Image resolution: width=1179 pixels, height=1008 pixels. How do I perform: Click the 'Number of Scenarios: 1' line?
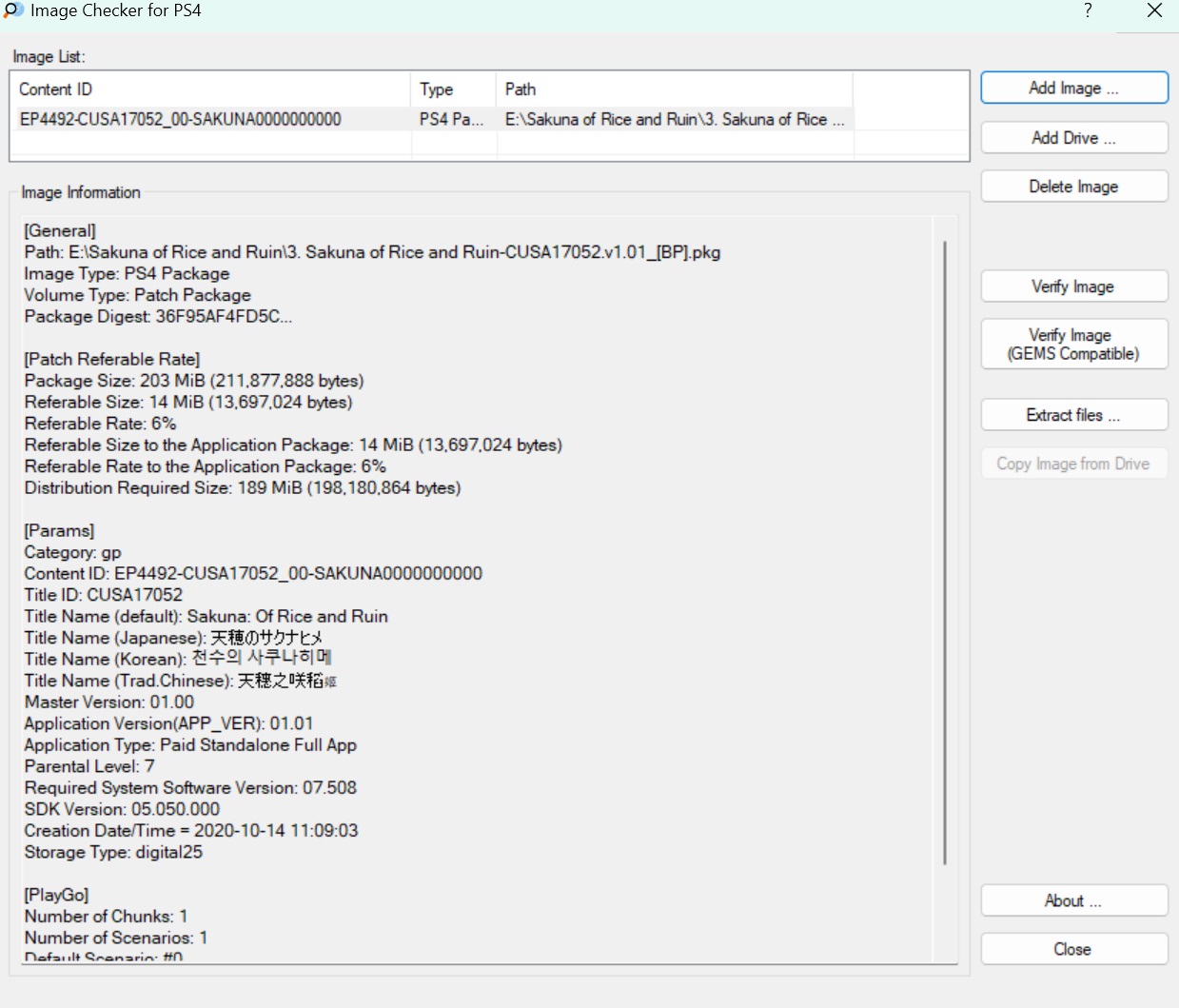116,938
